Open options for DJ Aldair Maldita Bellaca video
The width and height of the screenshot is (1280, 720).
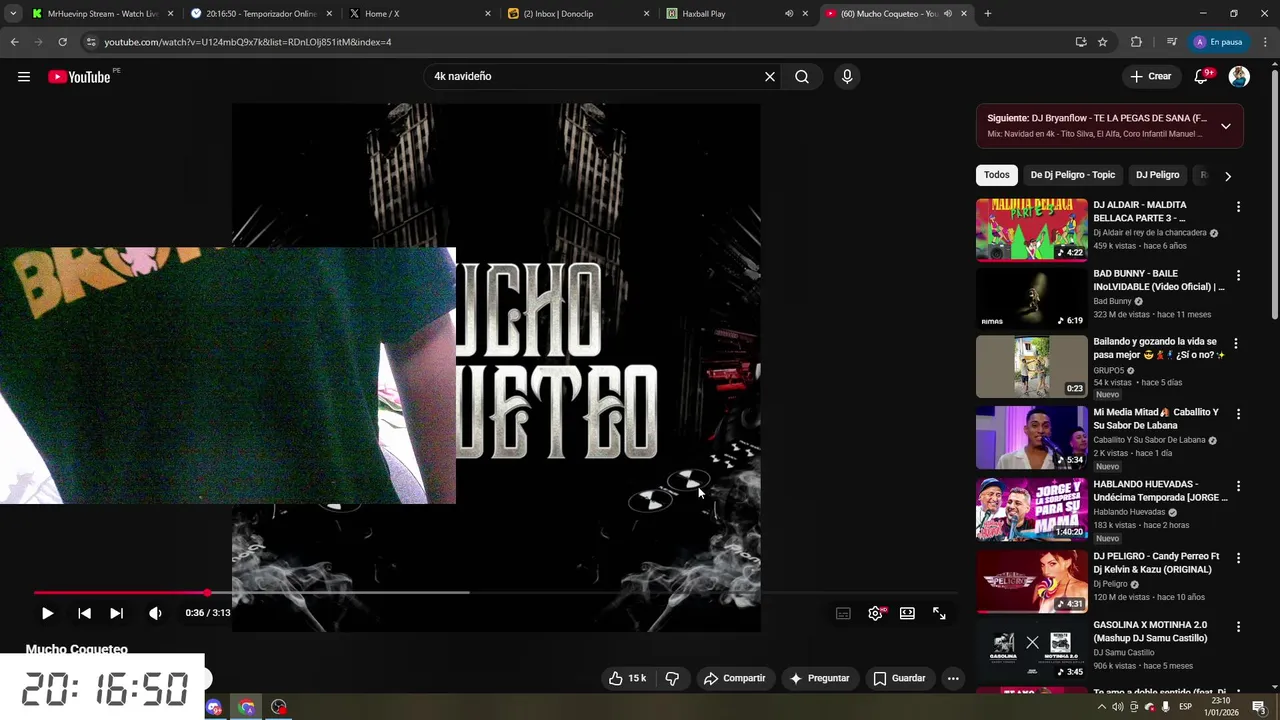(1238, 207)
